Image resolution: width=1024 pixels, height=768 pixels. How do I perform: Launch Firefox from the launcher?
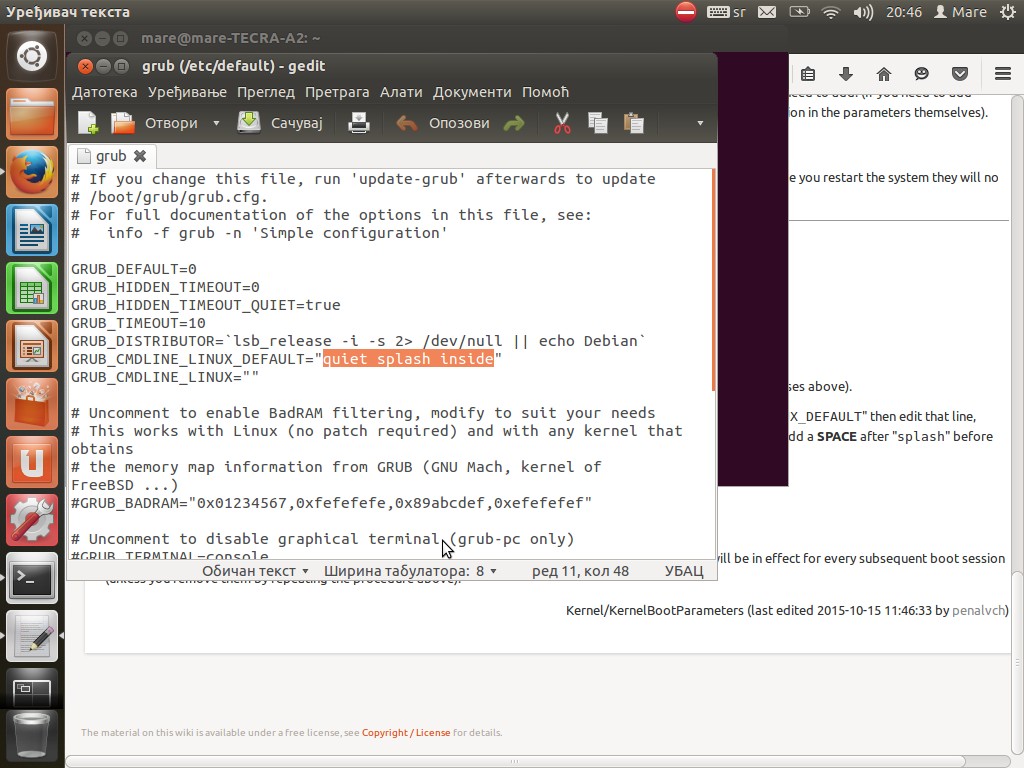pyautogui.click(x=32, y=172)
